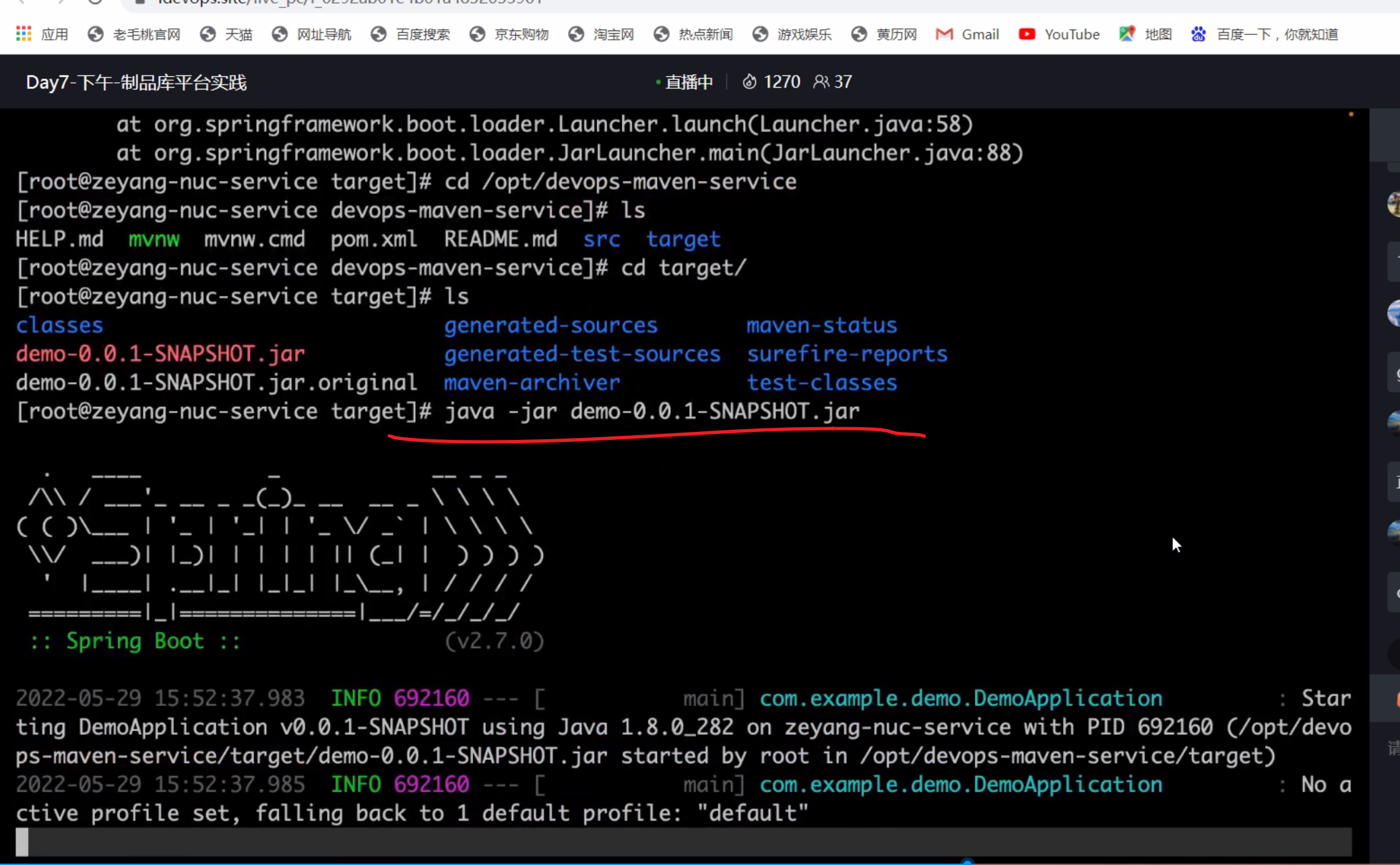This screenshot has width=1400, height=865.
Task: Click the 'test-classes' directory name
Action: tap(821, 383)
